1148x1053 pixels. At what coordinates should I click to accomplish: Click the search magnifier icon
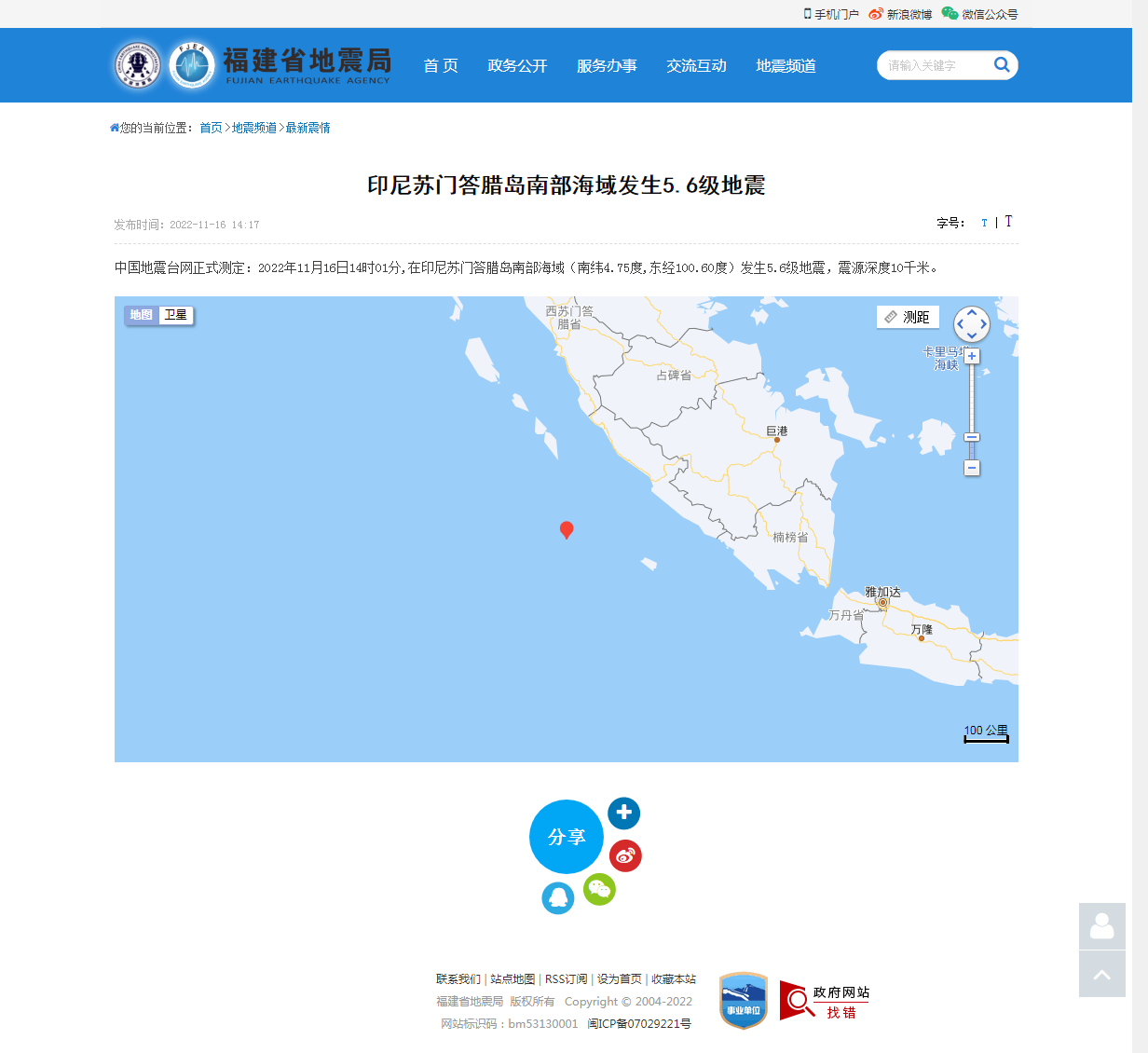[x=1002, y=65]
